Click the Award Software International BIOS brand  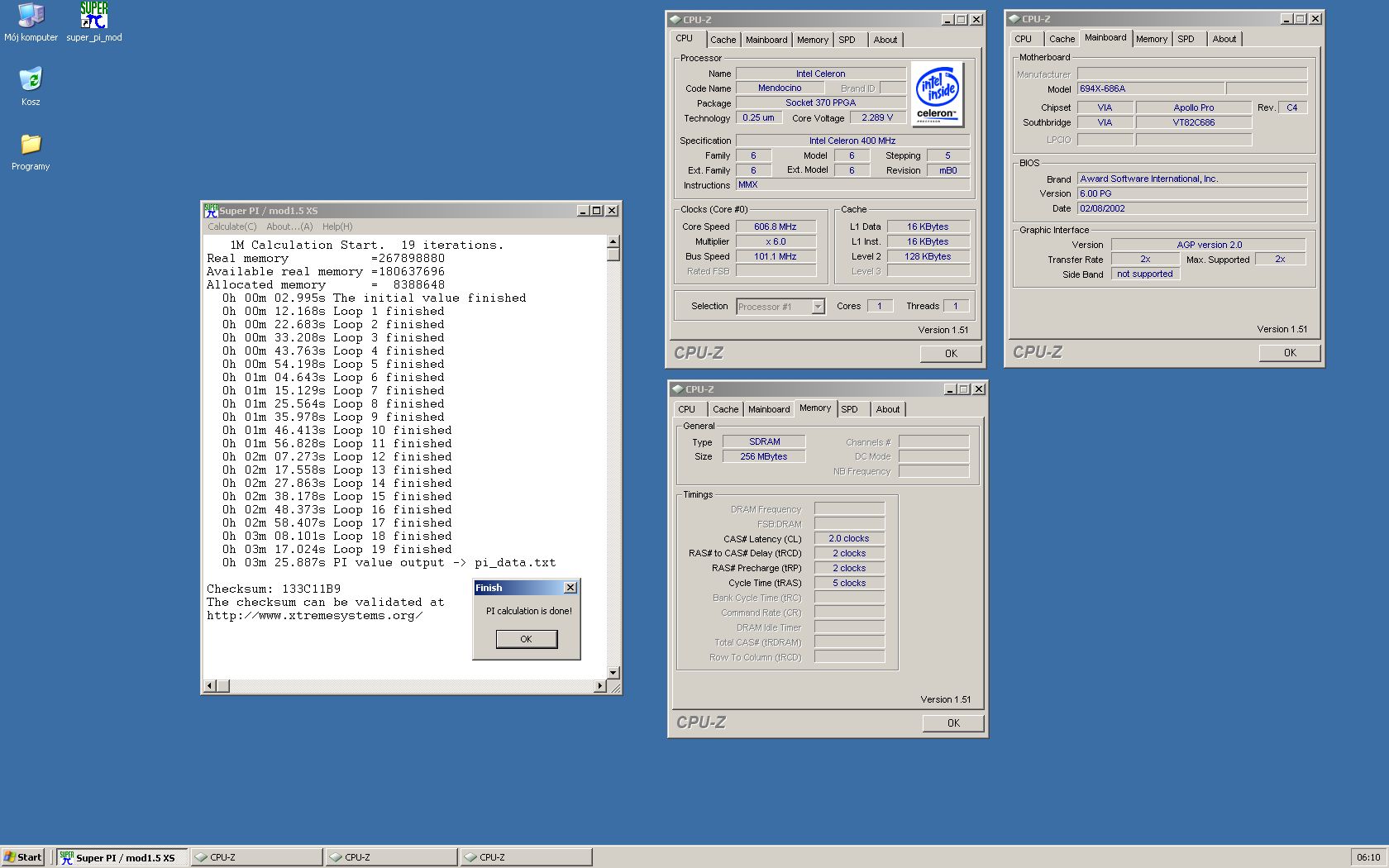[x=1192, y=179]
